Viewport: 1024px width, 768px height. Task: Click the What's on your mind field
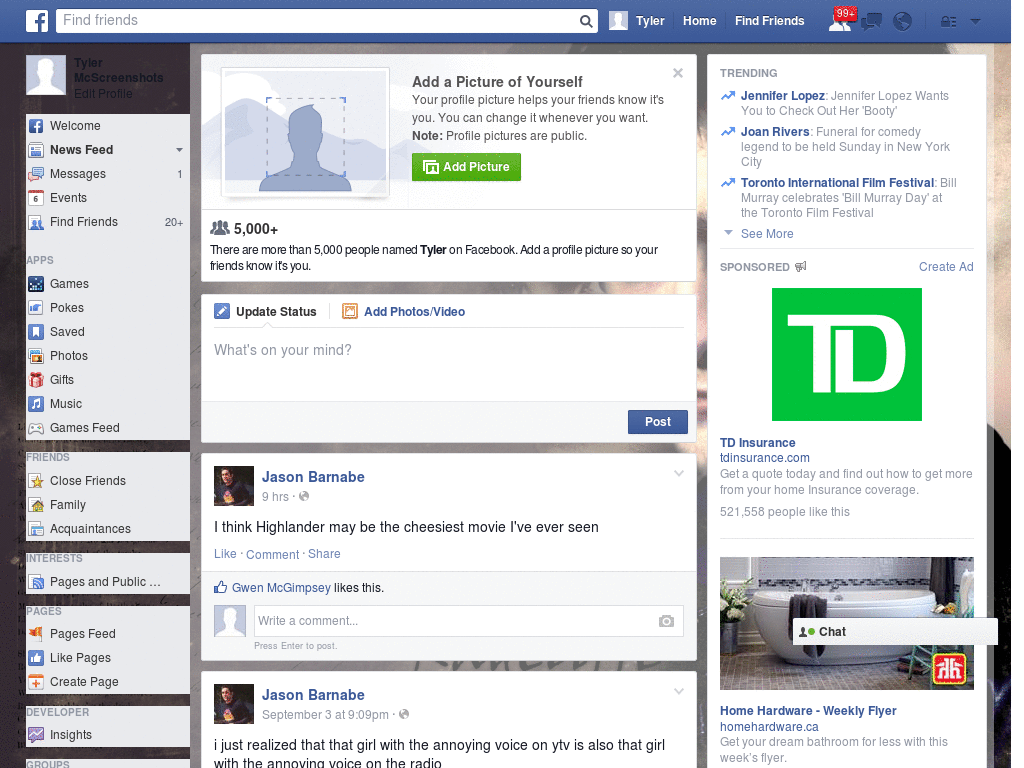tap(449, 364)
